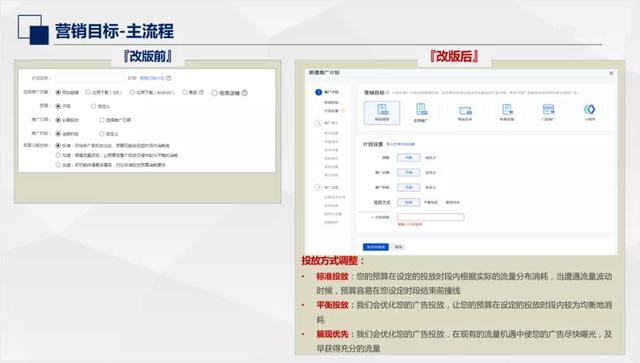Viewport: 640px width, 363px height.
Task: Pick the third marketing goal icon, 商品目录
Action: [465, 113]
